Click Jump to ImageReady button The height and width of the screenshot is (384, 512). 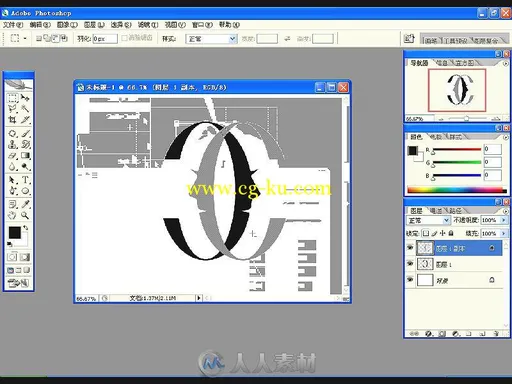(19, 283)
